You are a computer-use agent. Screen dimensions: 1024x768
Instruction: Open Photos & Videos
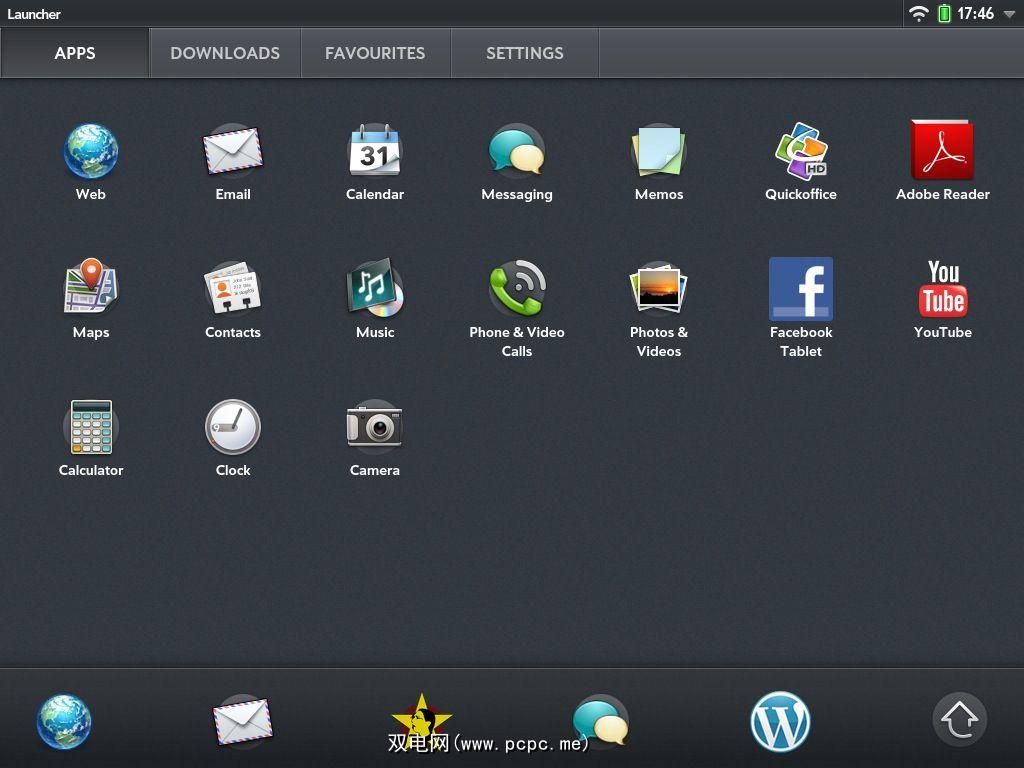pos(658,288)
